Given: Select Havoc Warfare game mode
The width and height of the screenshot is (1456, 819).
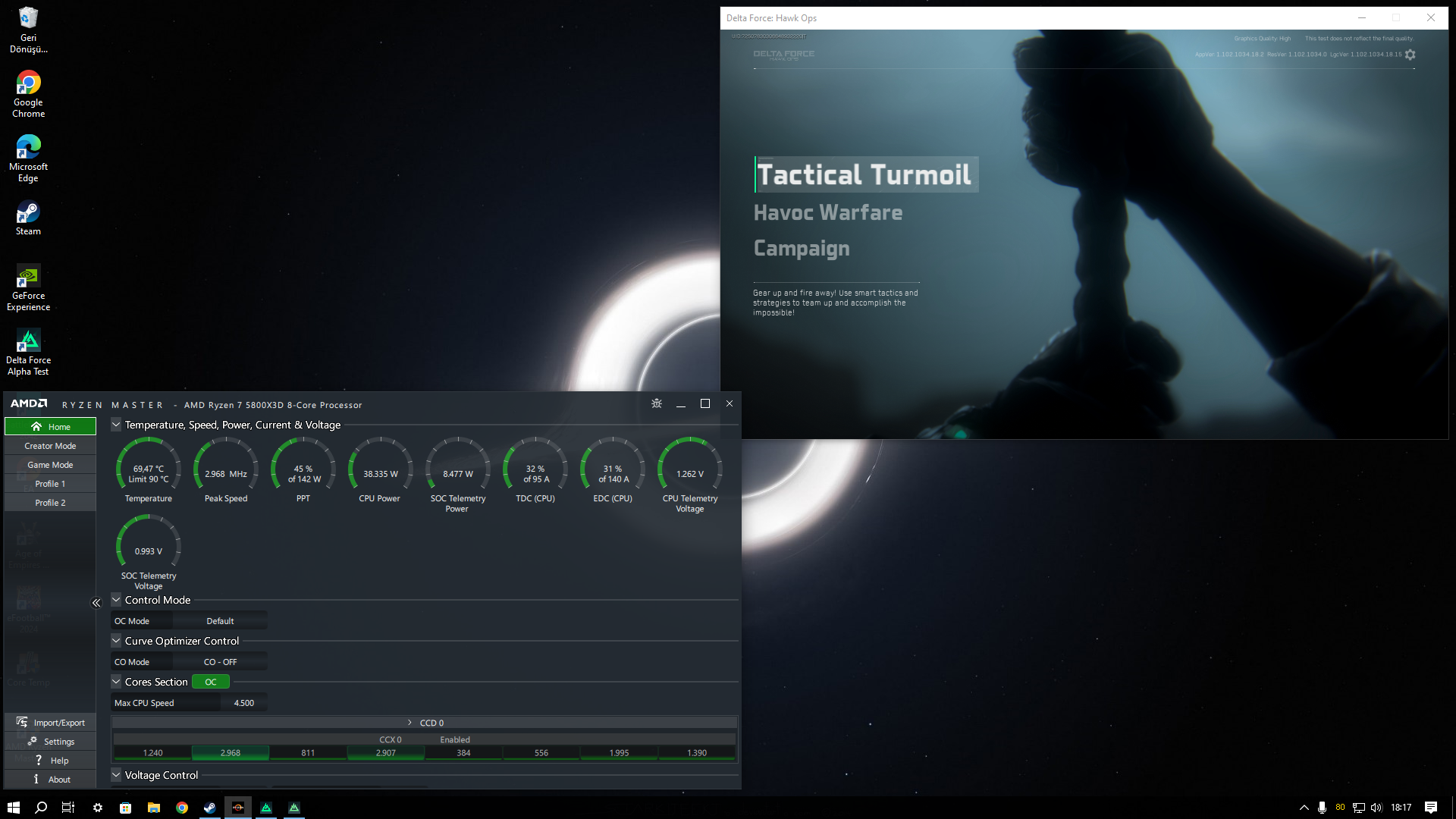Looking at the screenshot, I should [x=827, y=213].
